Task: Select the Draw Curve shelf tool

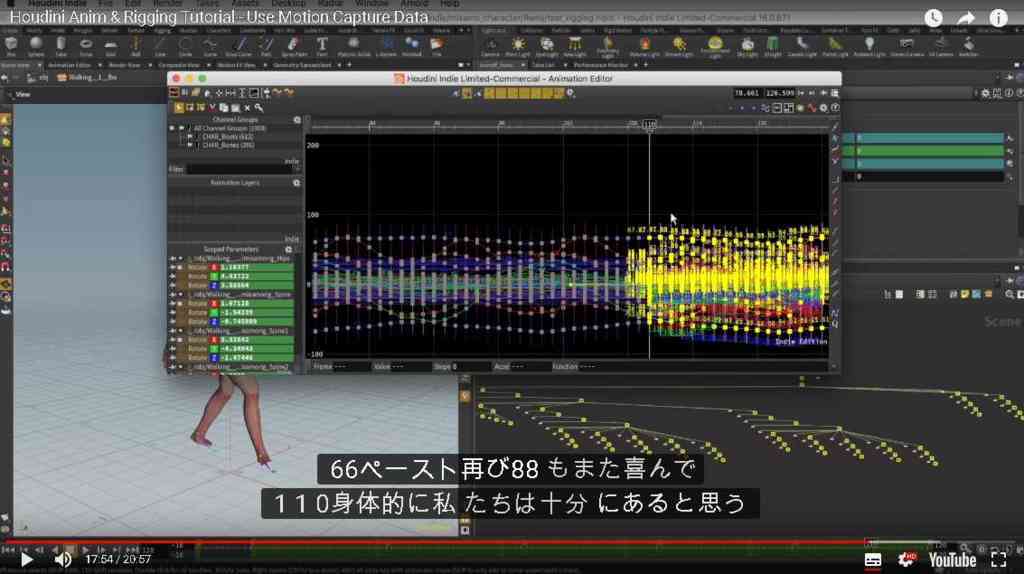Action: pyautogui.click(x=238, y=46)
